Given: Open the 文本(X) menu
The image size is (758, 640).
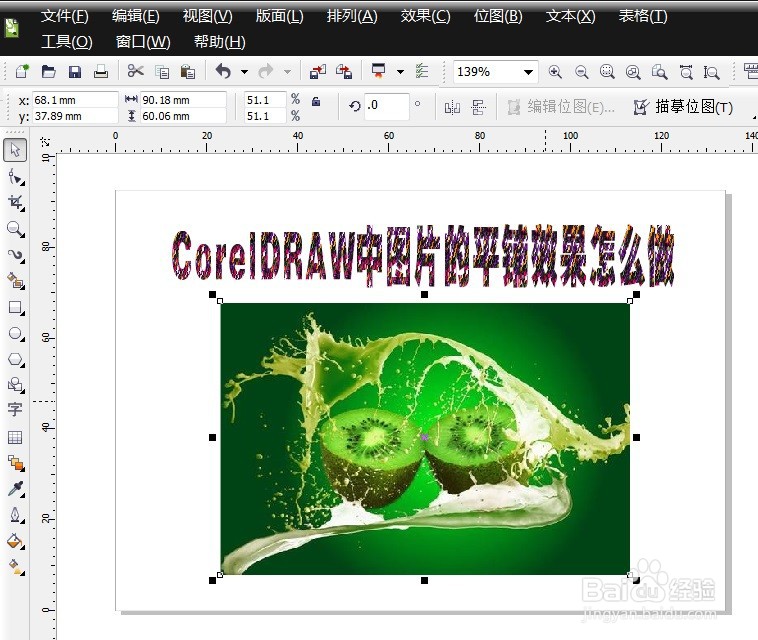Looking at the screenshot, I should (x=570, y=16).
